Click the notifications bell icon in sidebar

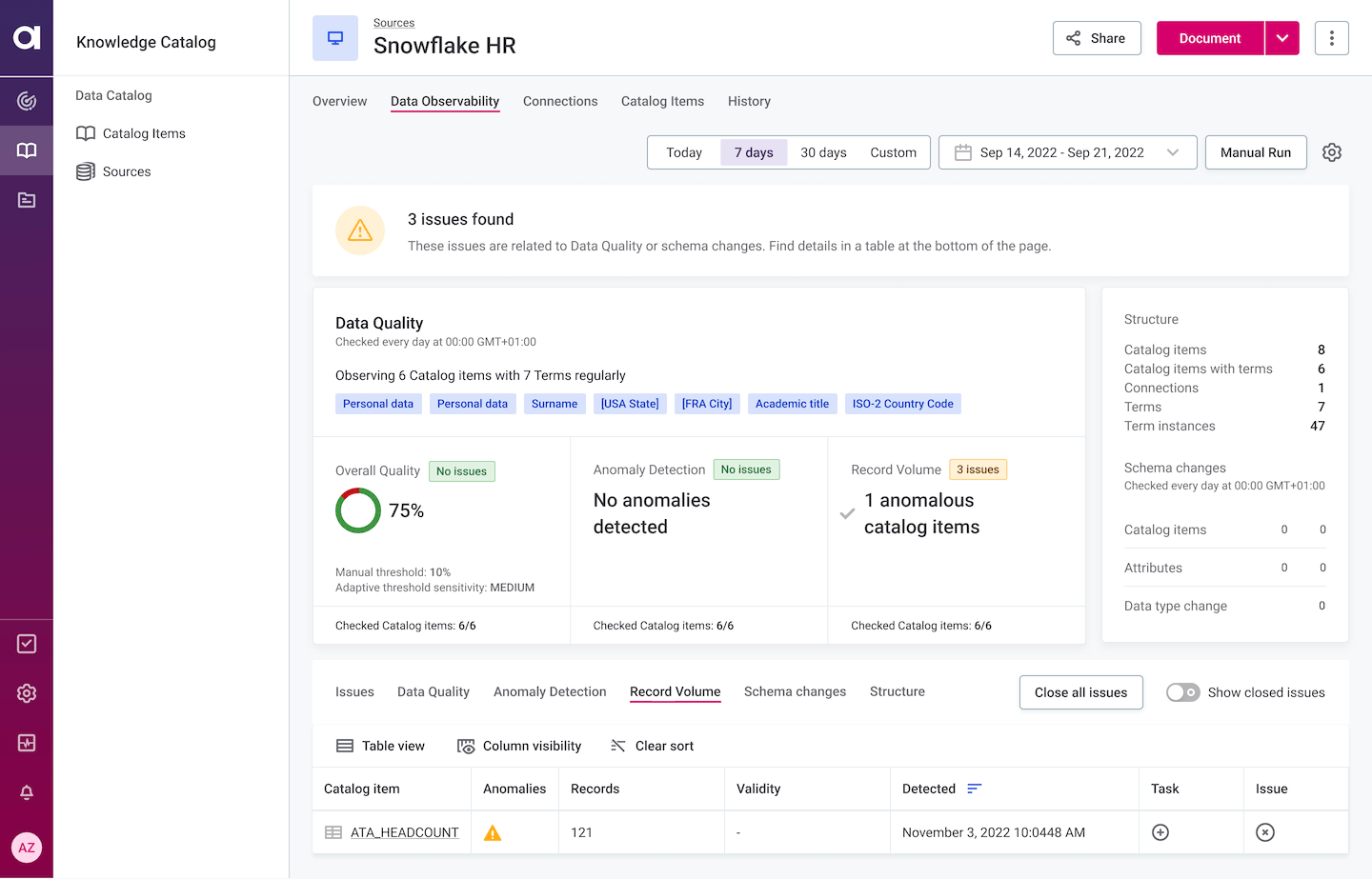tap(27, 792)
